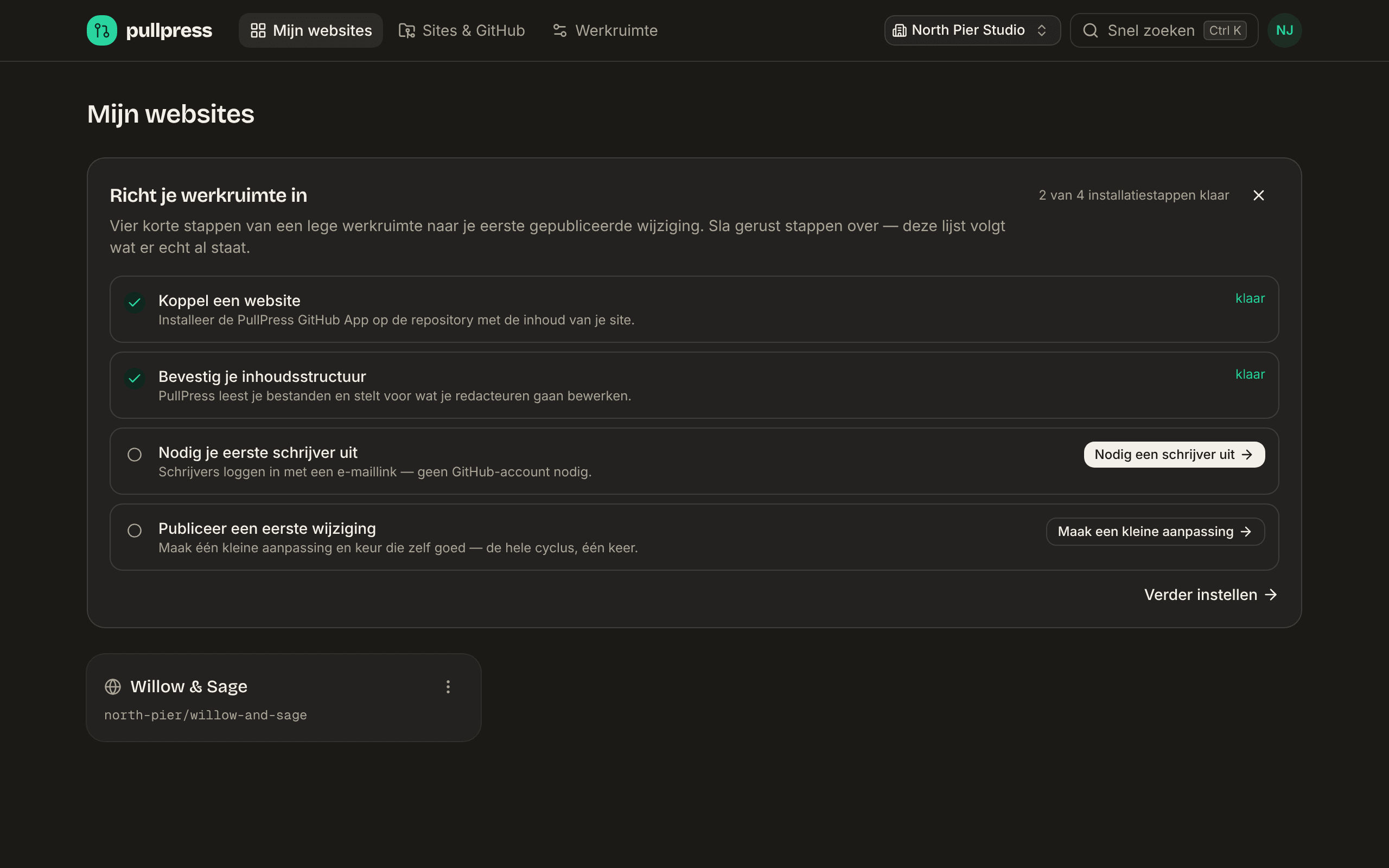Click Maak een kleine aanpassing button
Viewport: 1389px width, 868px height.
coord(1155,532)
